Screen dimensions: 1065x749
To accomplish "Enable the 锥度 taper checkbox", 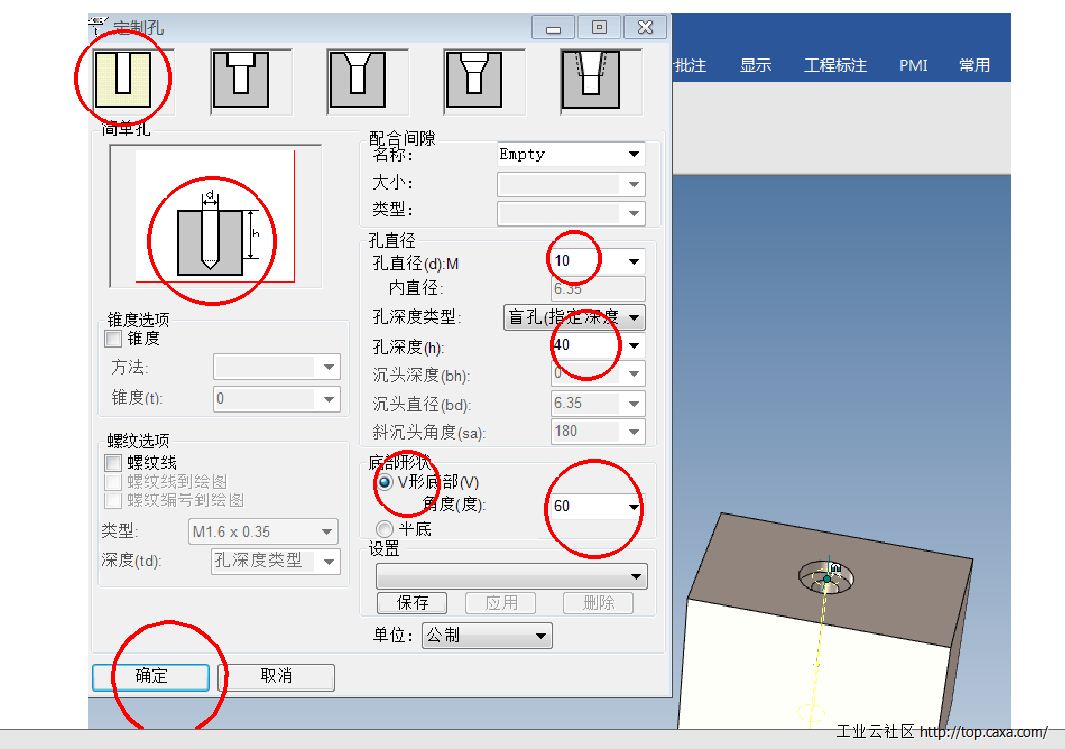I will (113, 339).
